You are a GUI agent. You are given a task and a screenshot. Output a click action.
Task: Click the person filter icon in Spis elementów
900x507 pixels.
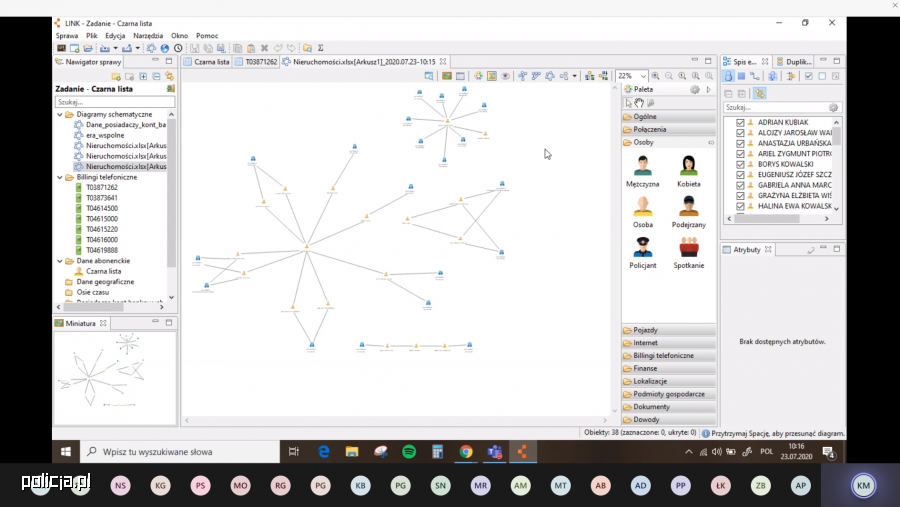pos(728,76)
